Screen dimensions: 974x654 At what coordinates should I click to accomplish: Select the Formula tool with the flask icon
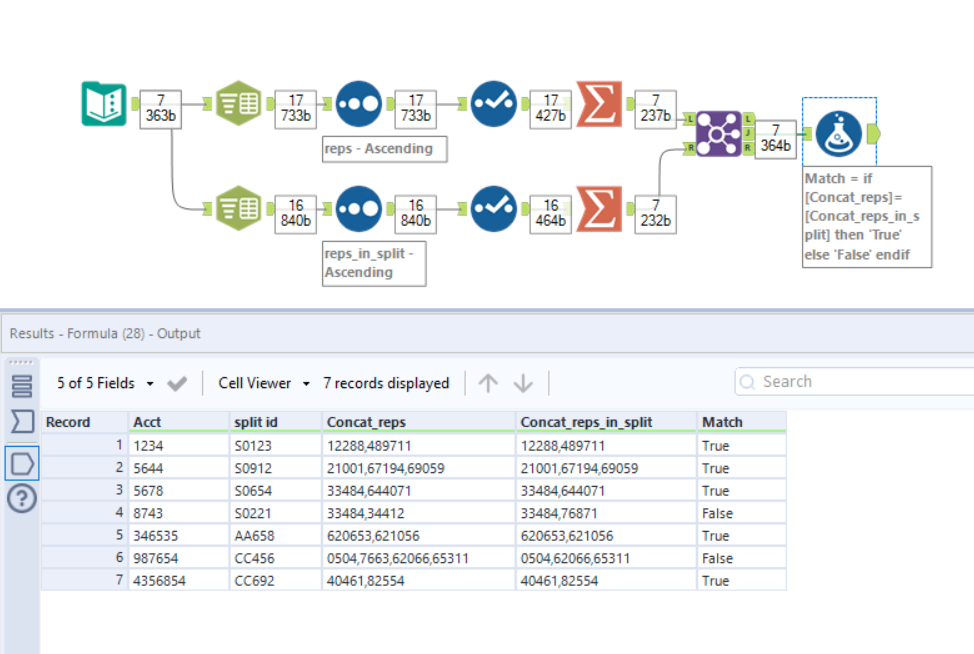[x=838, y=132]
